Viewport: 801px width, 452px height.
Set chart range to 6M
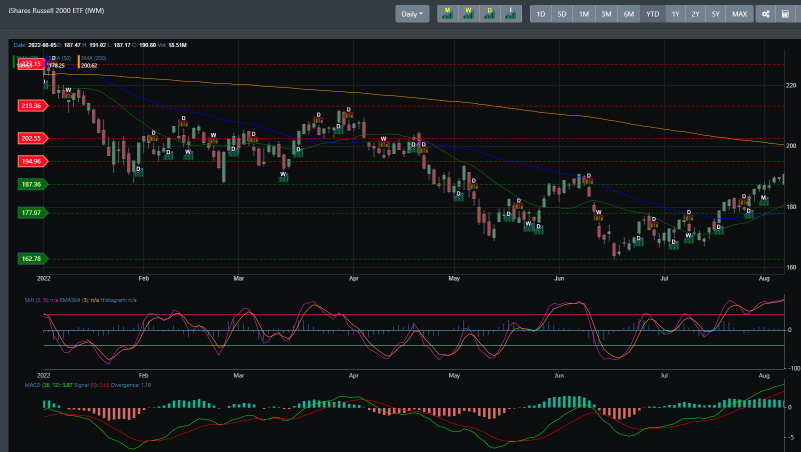629,14
